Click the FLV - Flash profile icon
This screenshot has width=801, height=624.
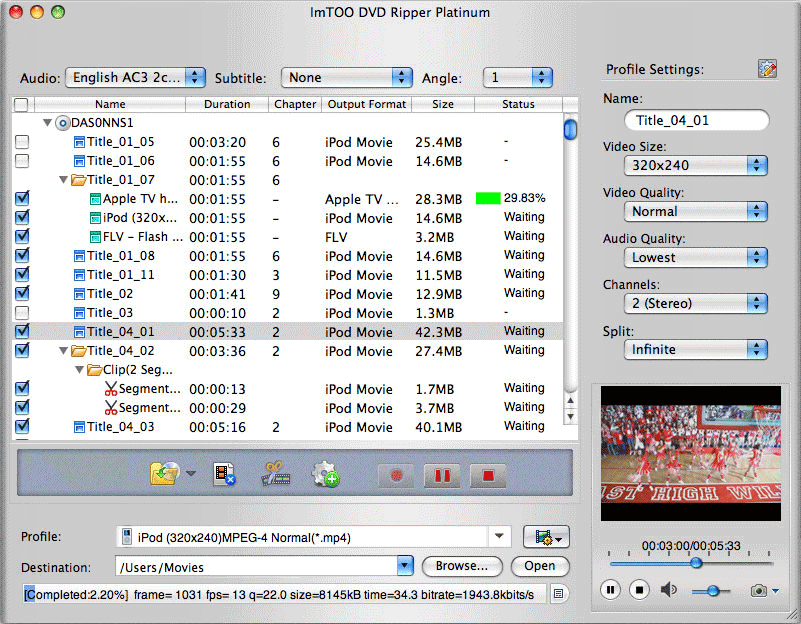(95, 237)
